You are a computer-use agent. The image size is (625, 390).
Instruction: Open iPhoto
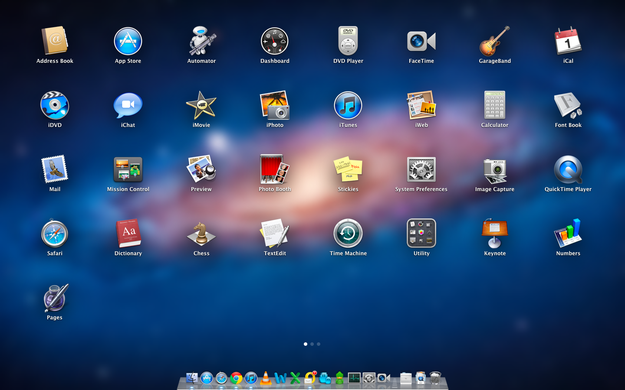pos(275,105)
